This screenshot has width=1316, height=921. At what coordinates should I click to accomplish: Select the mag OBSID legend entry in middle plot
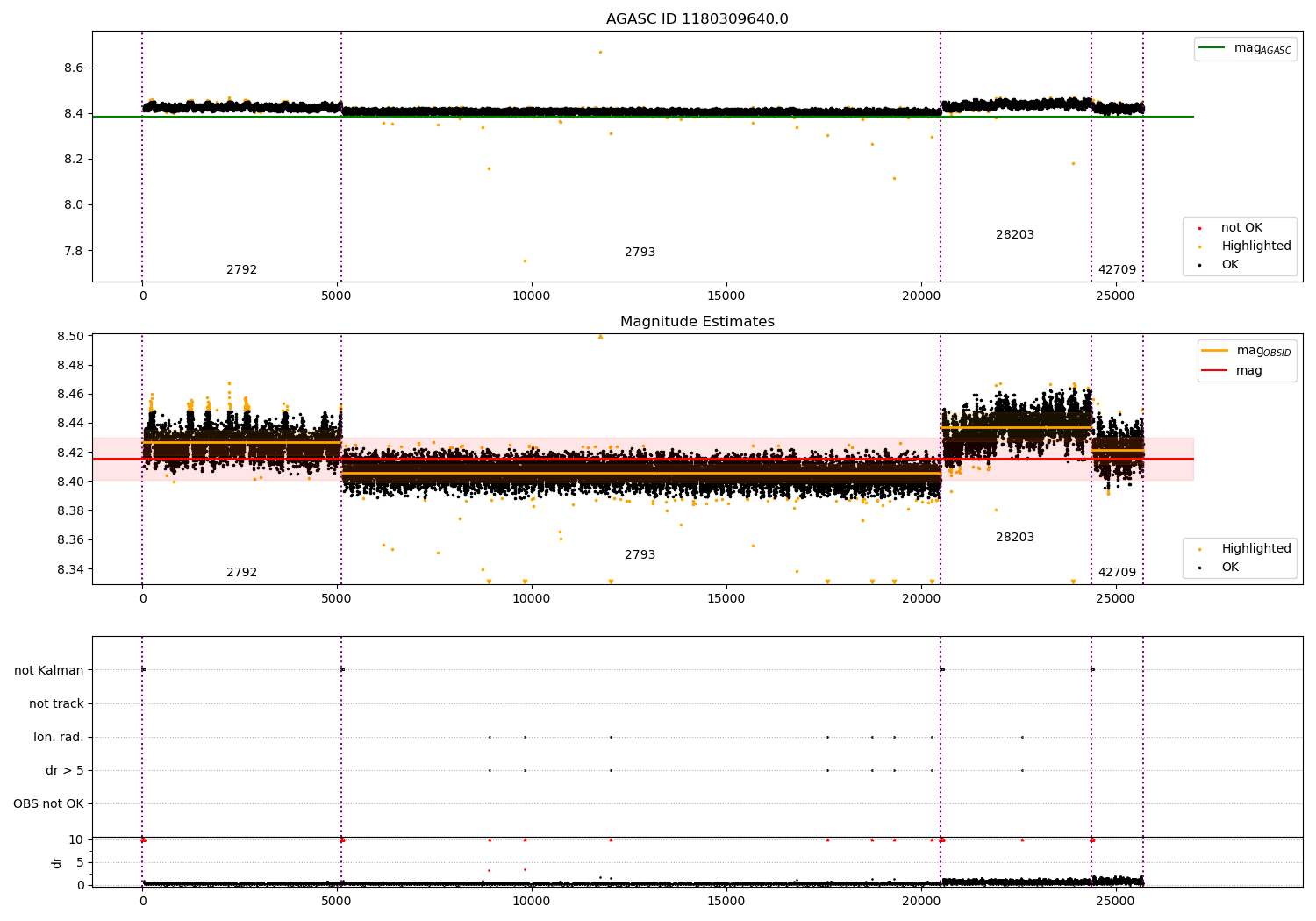(1246, 351)
